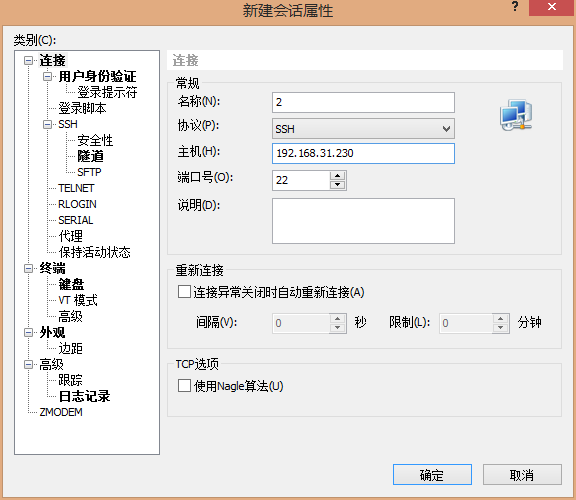
Task: Click the 间隔 spinner up arrow
Action: (337, 319)
